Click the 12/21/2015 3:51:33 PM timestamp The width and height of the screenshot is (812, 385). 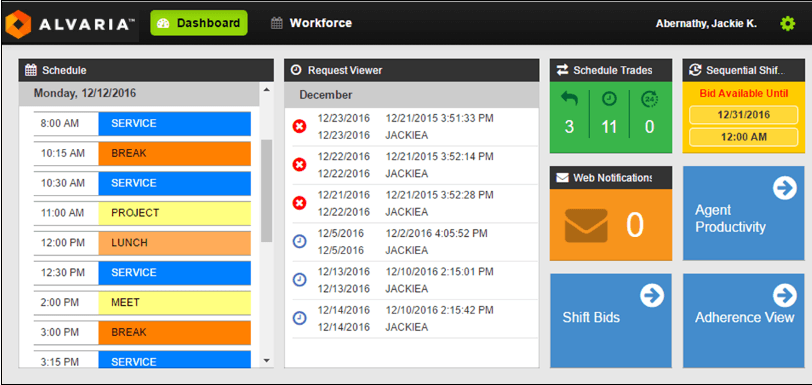click(x=440, y=119)
